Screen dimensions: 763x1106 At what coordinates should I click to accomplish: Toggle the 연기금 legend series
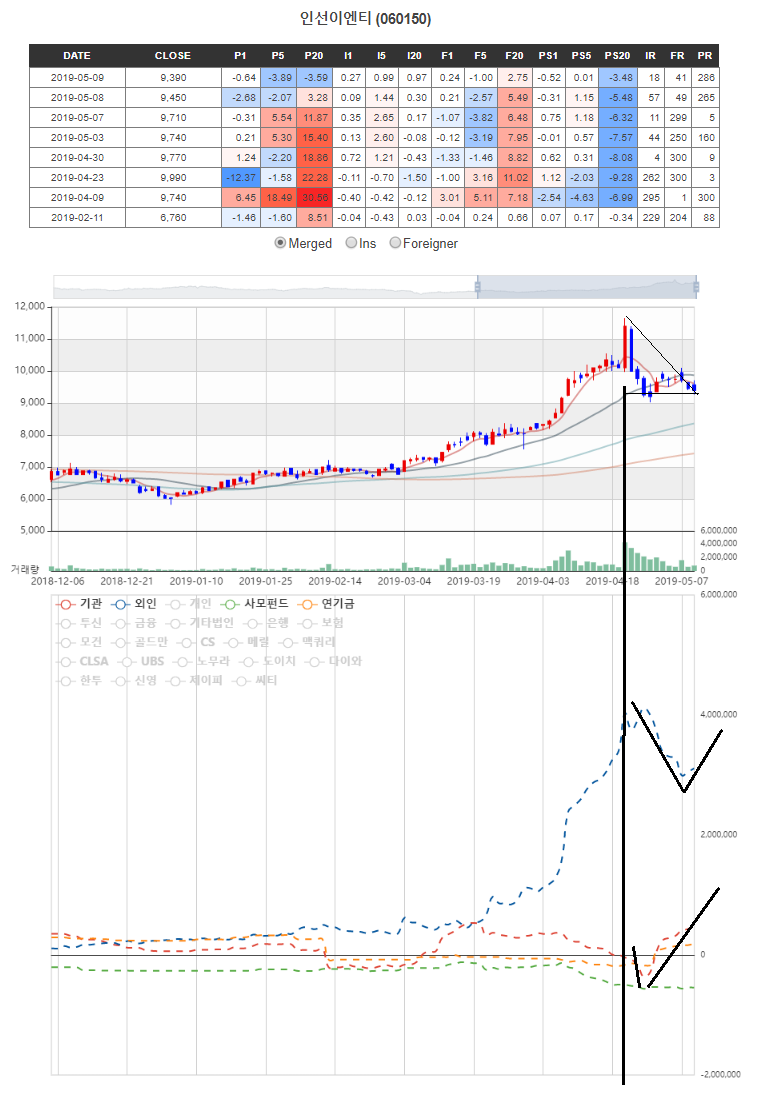[x=326, y=604]
